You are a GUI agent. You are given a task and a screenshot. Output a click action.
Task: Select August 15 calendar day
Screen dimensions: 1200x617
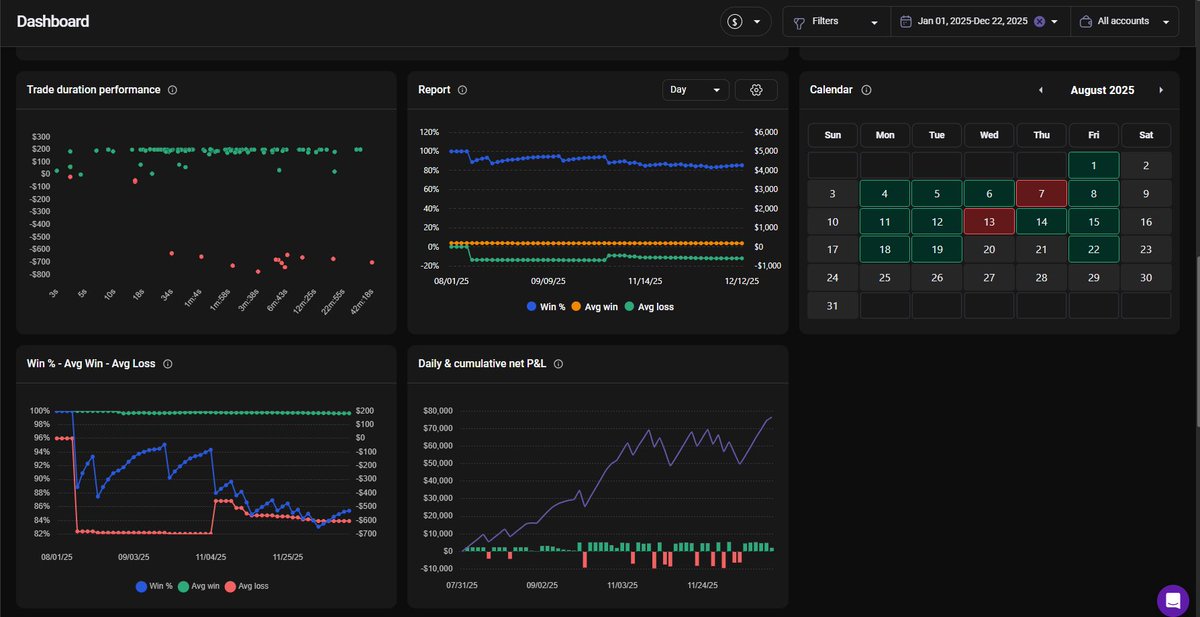1094,222
